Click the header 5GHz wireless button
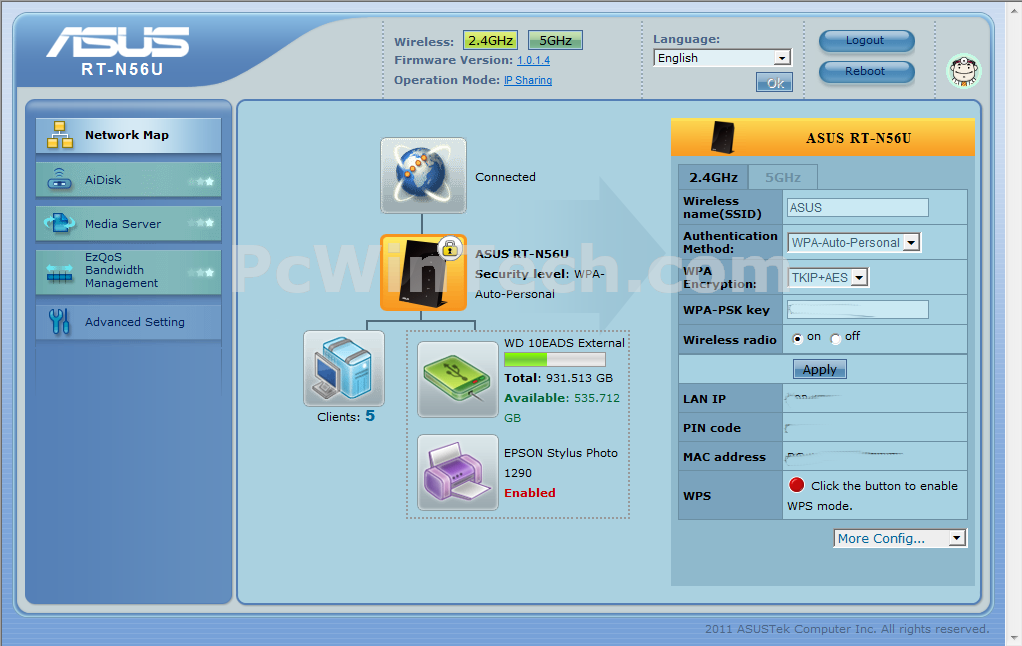The width and height of the screenshot is (1022, 646). pos(555,40)
